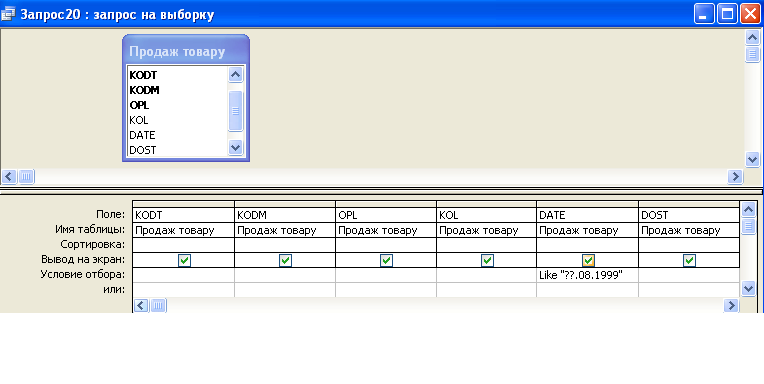764x384 pixels.
Task: Maximize the Запрос20 window
Action: coord(727,14)
